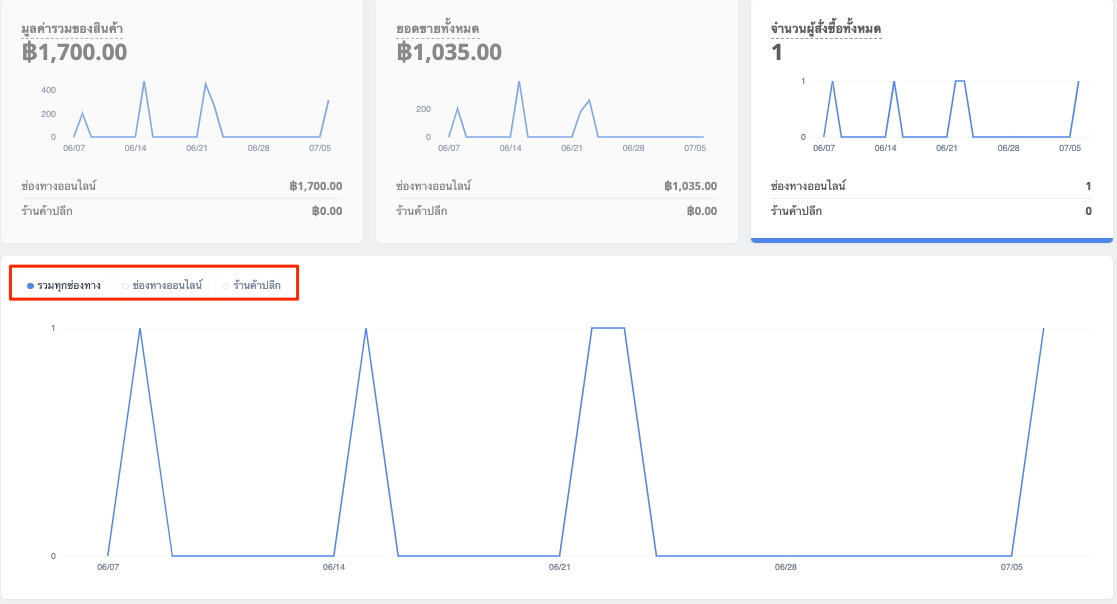The width and height of the screenshot is (1117, 604).
Task: Click the ร้านค้าปลีก row label in the ยอดขายทั้งหมด card
Action: tap(422, 211)
